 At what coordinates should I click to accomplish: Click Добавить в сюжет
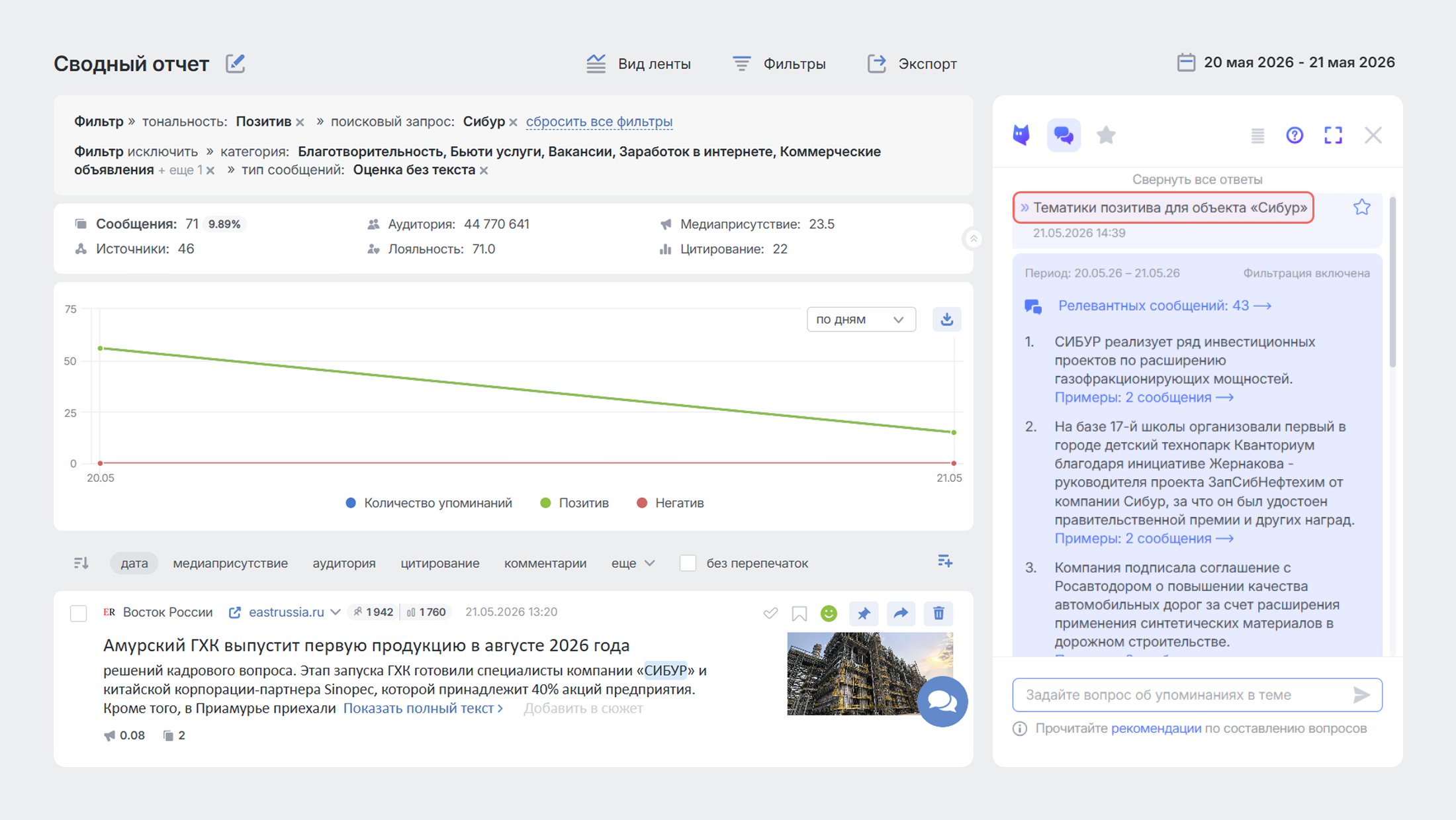583,708
